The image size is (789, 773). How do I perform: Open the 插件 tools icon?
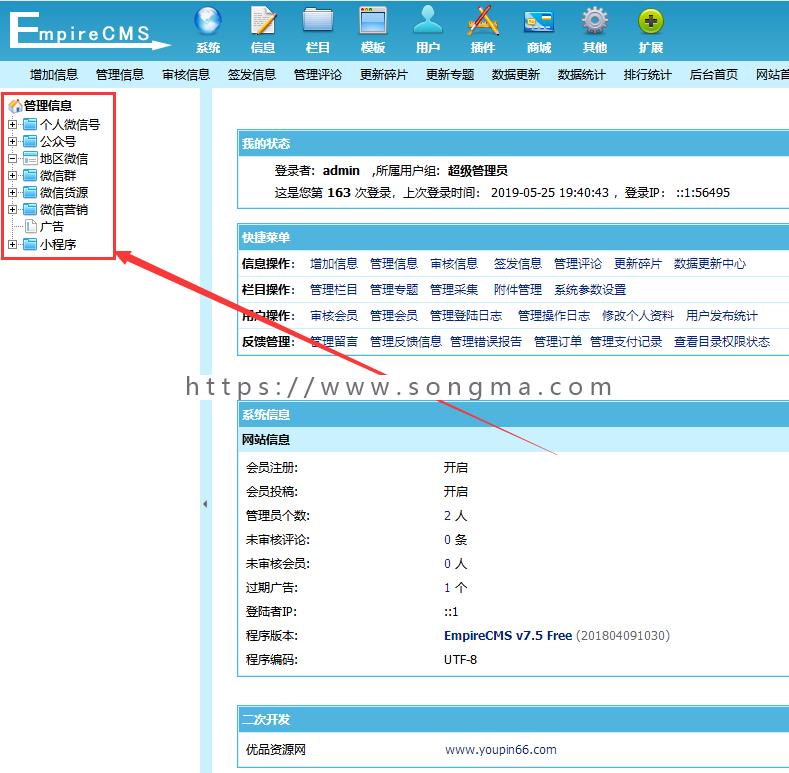[483, 21]
